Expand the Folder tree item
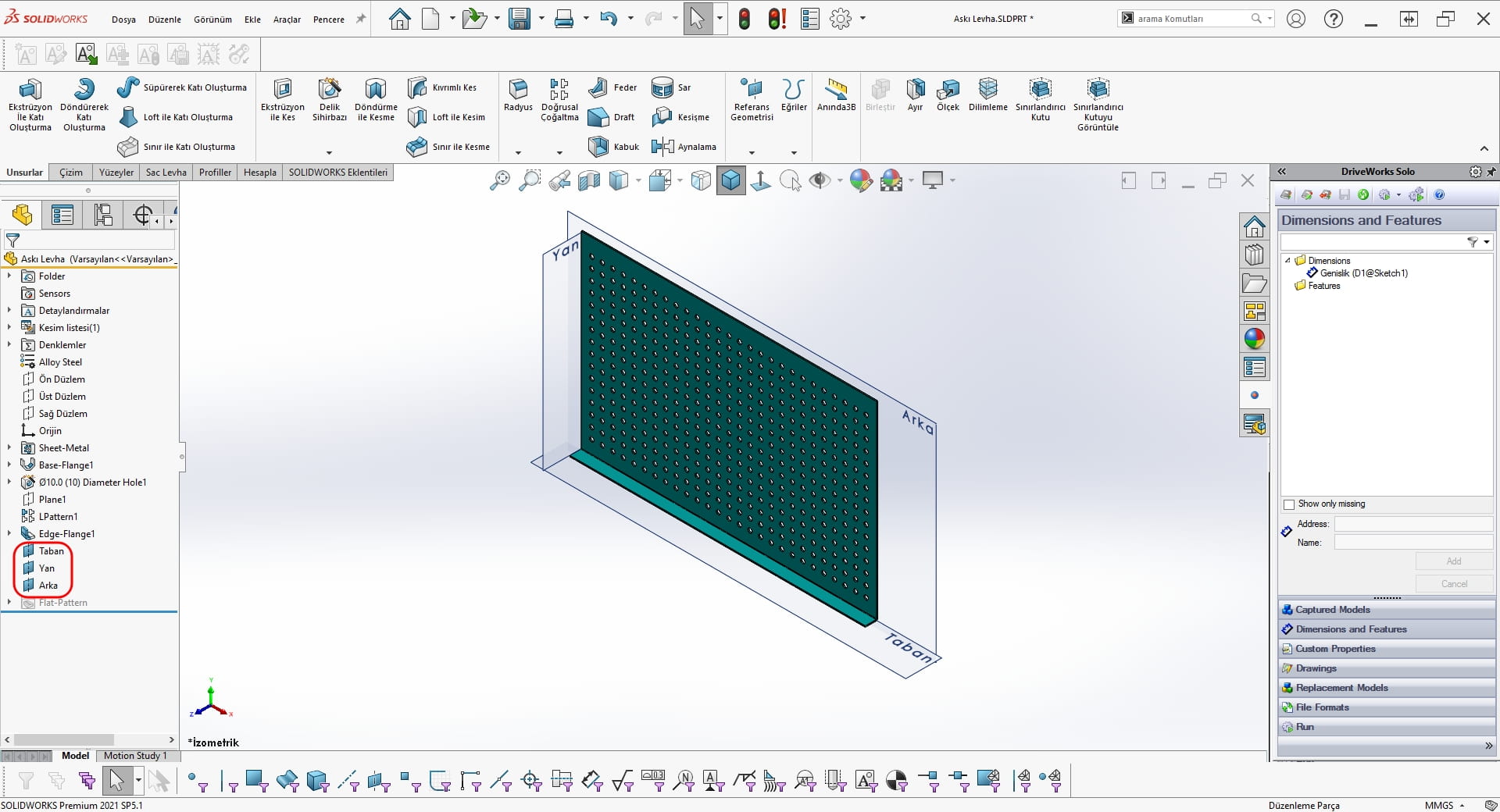The height and width of the screenshot is (812, 1500). [9, 276]
